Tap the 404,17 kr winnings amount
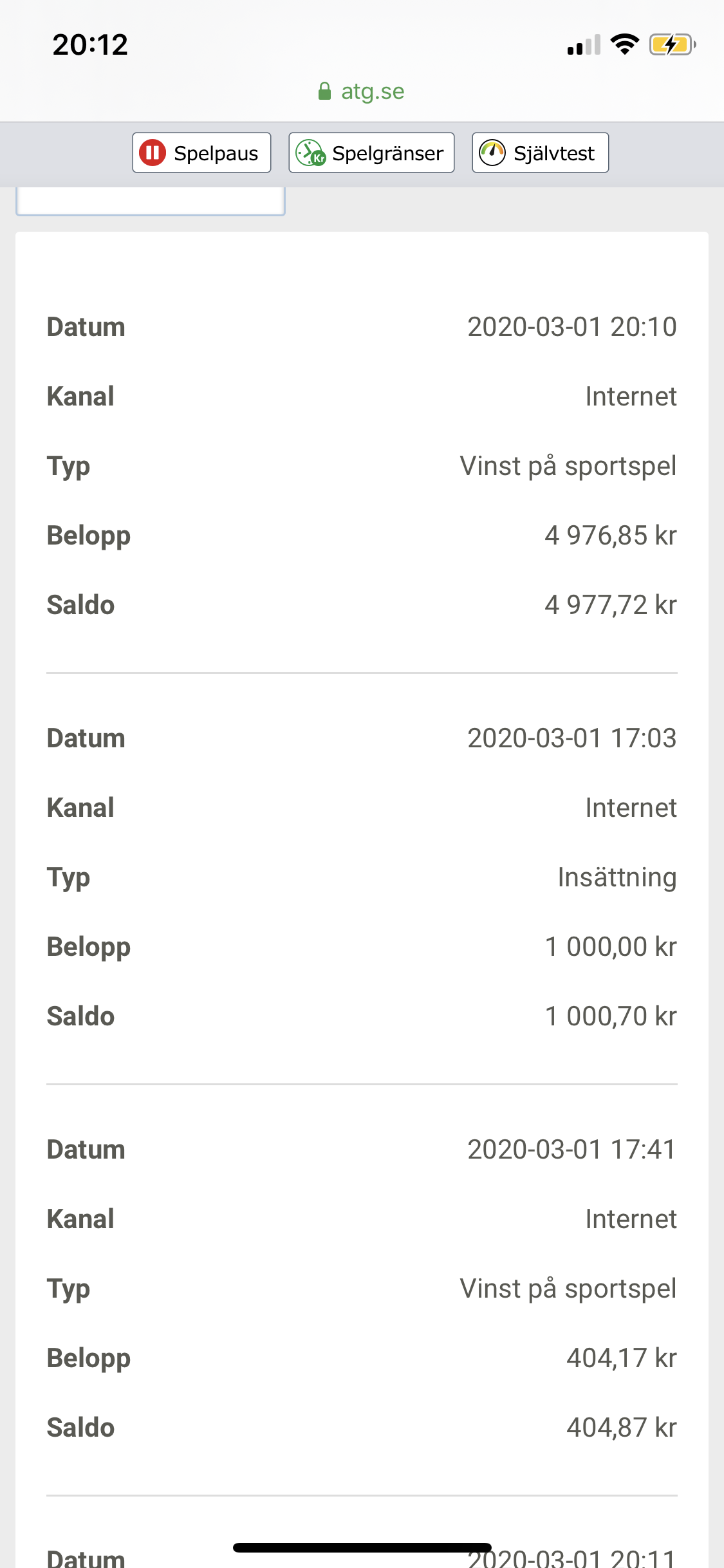Screen dimensions: 724x1568 621,1358
